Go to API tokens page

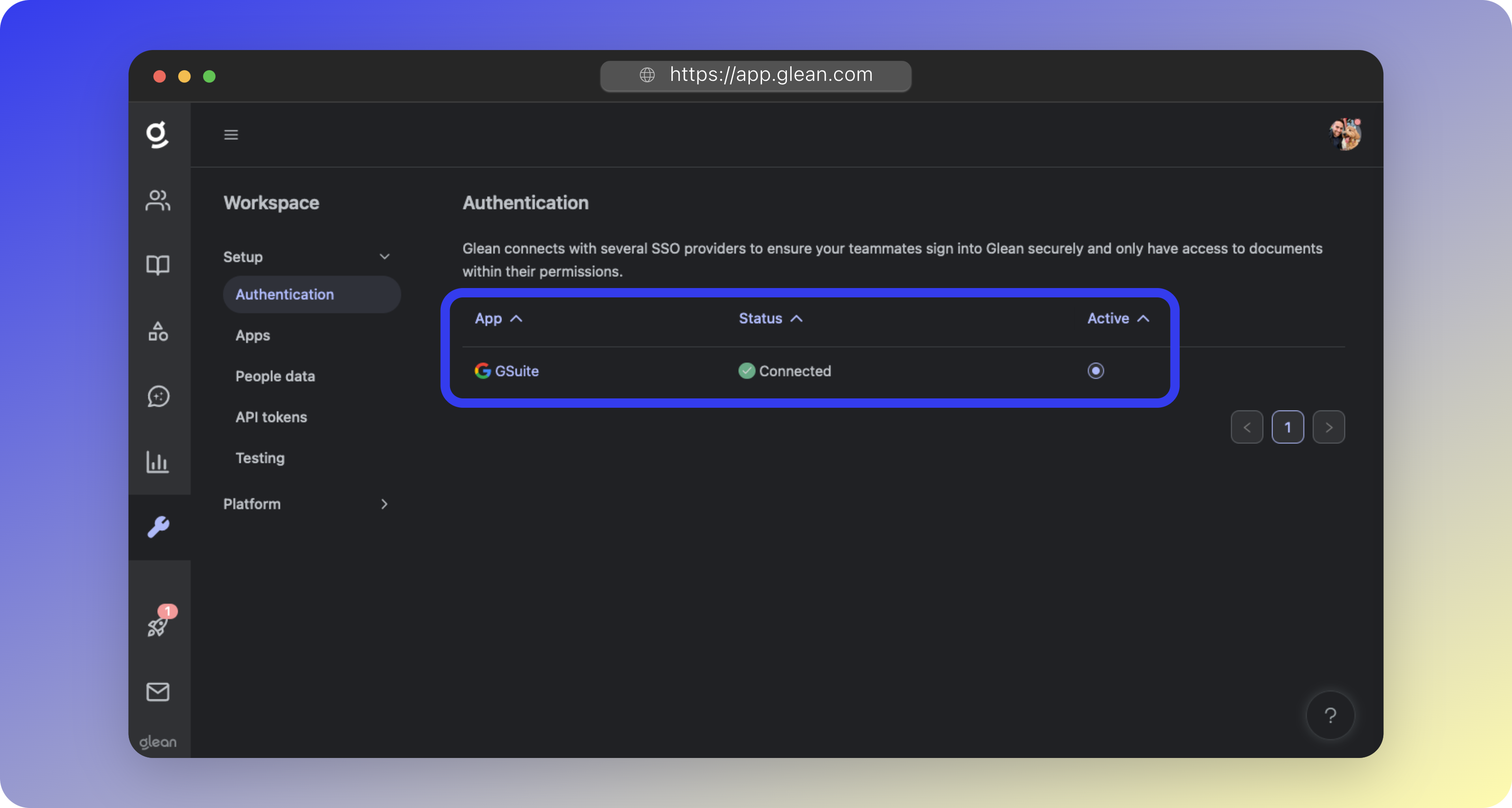270,417
